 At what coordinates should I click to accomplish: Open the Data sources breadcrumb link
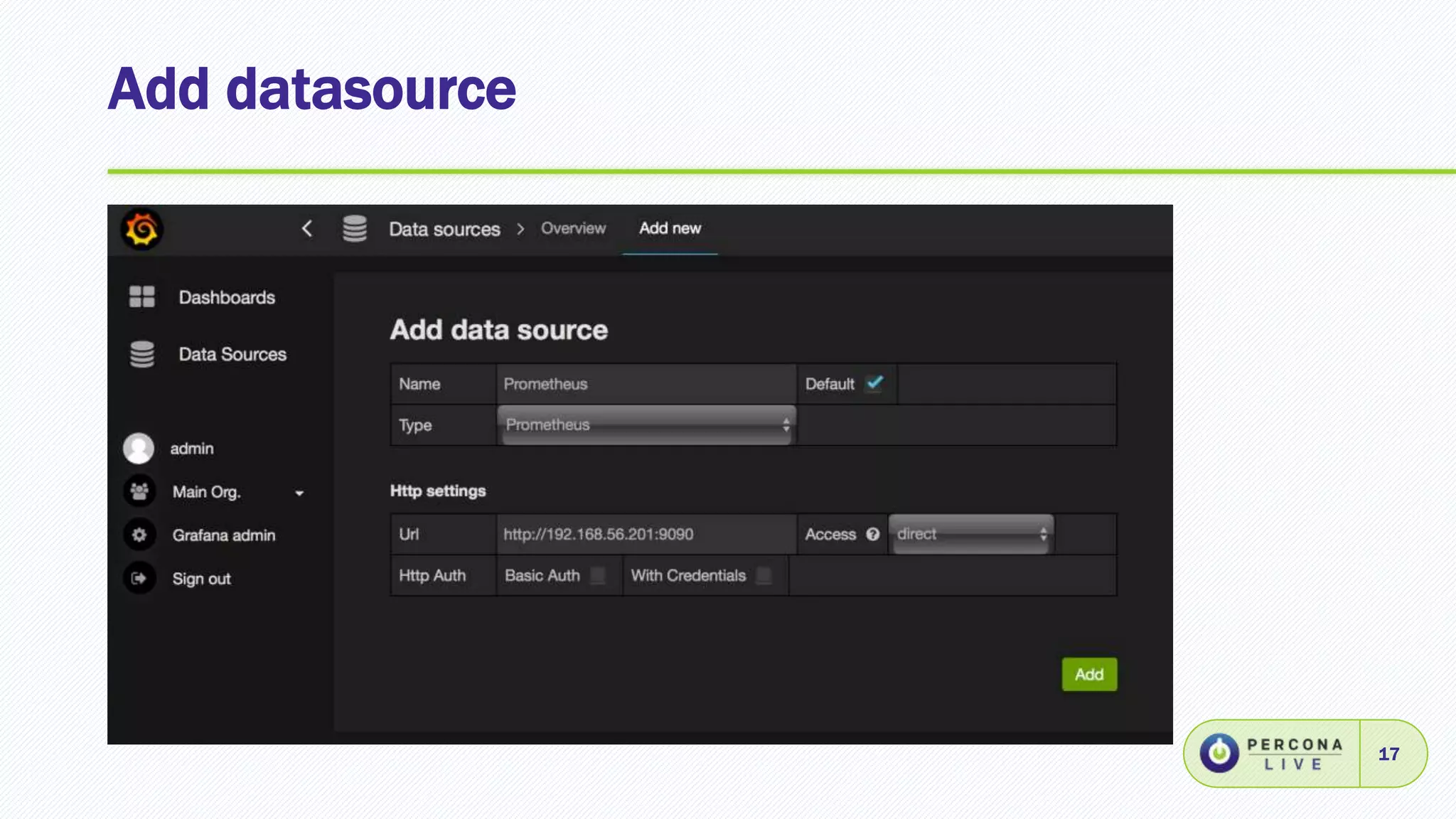click(444, 229)
